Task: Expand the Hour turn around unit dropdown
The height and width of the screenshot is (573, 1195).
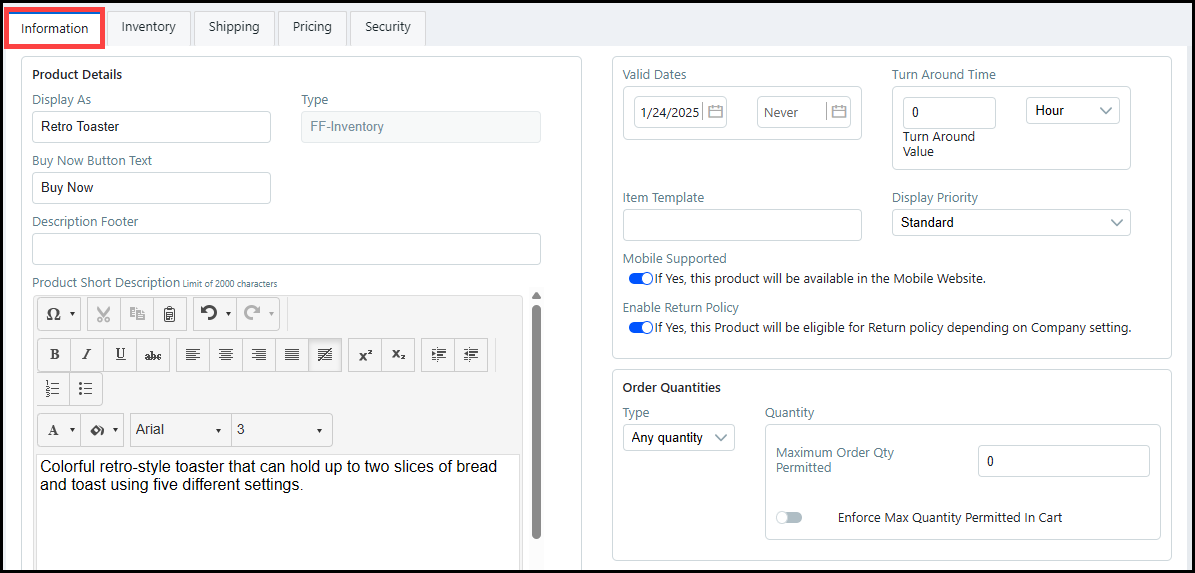Action: (1072, 111)
